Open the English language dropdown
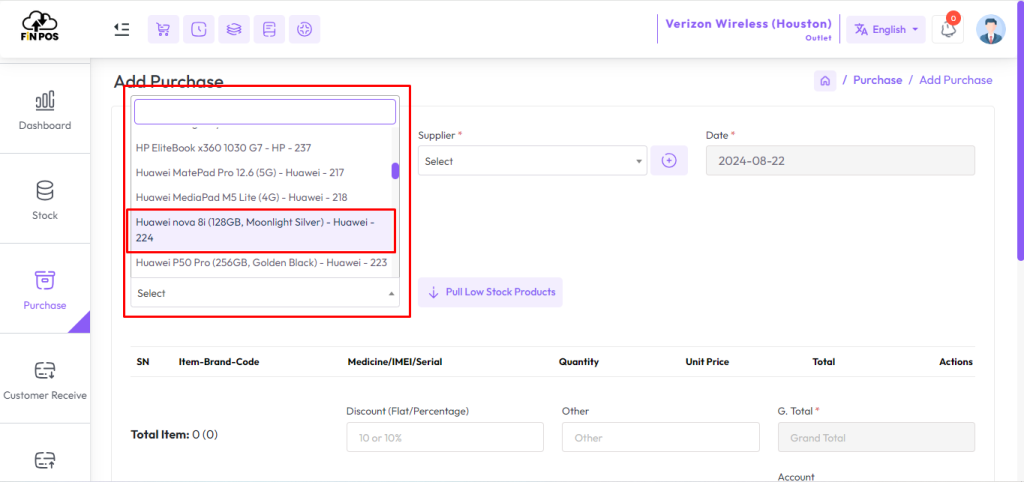 tap(886, 29)
